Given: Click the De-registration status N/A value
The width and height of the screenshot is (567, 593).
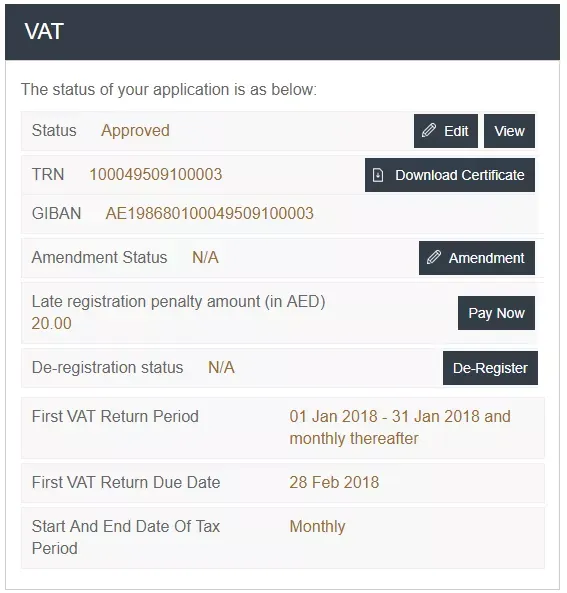Looking at the screenshot, I should (x=221, y=368).
